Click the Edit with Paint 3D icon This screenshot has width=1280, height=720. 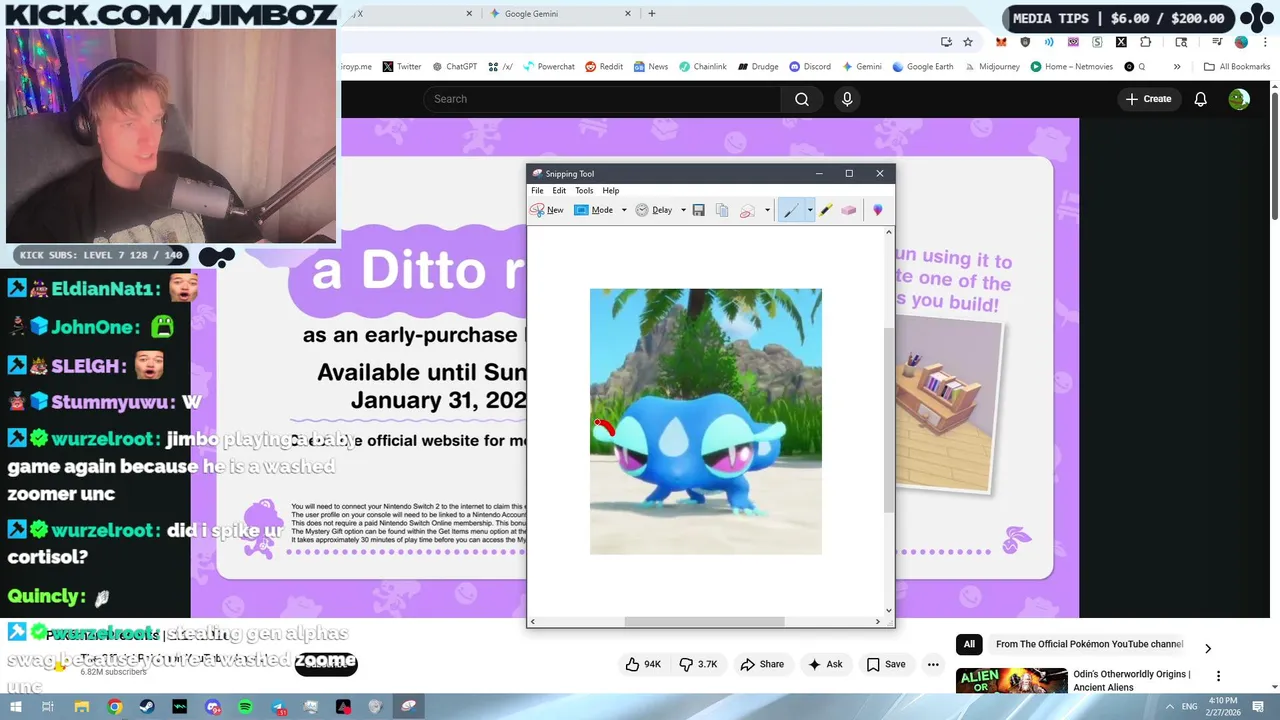coord(878,210)
